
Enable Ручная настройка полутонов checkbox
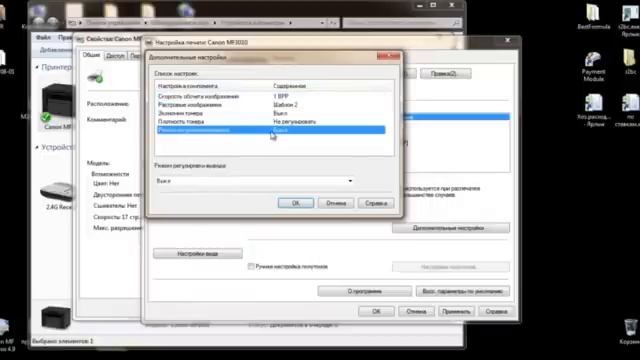click(x=251, y=267)
